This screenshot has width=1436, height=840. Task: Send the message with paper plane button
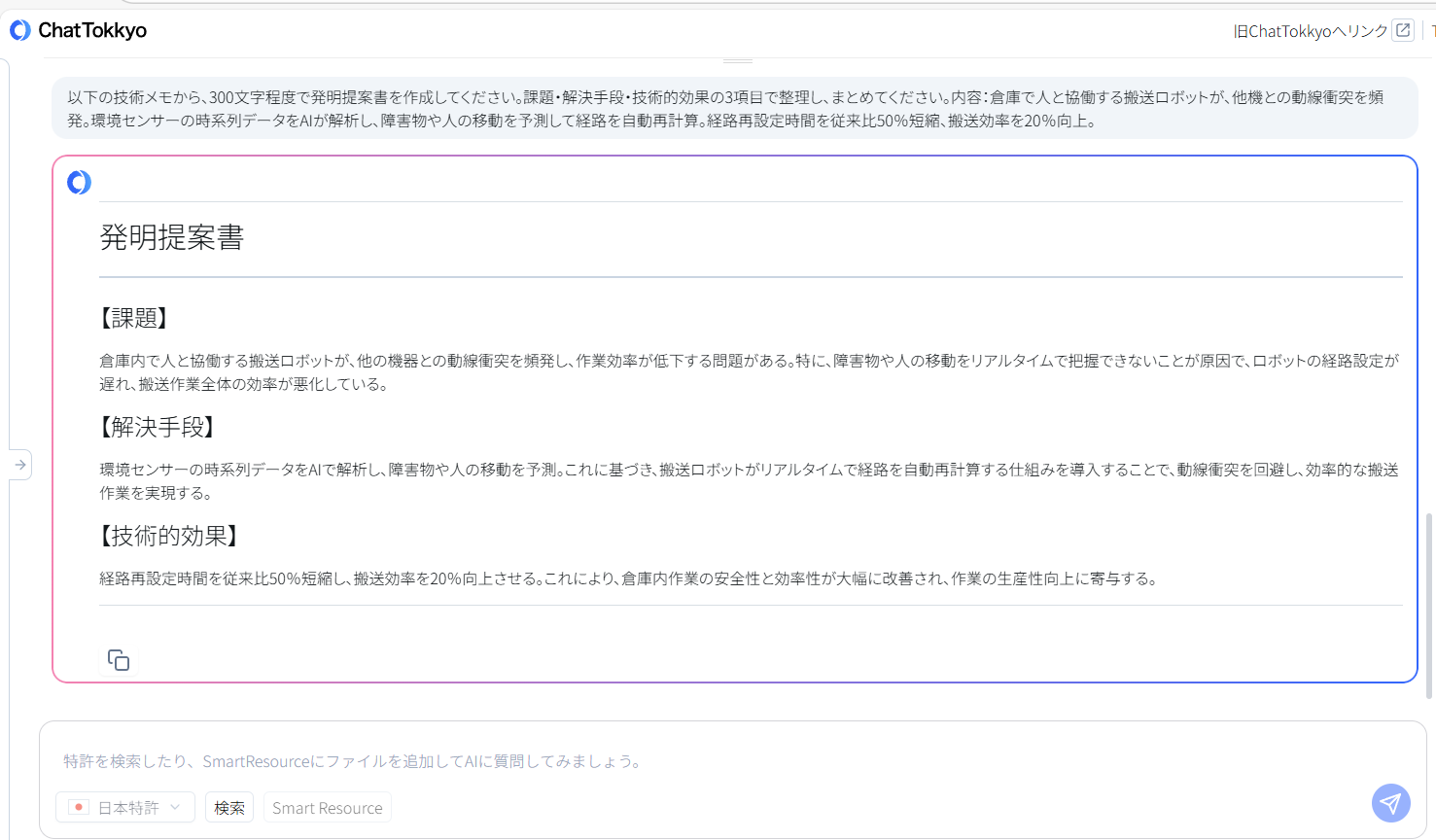point(1391,803)
